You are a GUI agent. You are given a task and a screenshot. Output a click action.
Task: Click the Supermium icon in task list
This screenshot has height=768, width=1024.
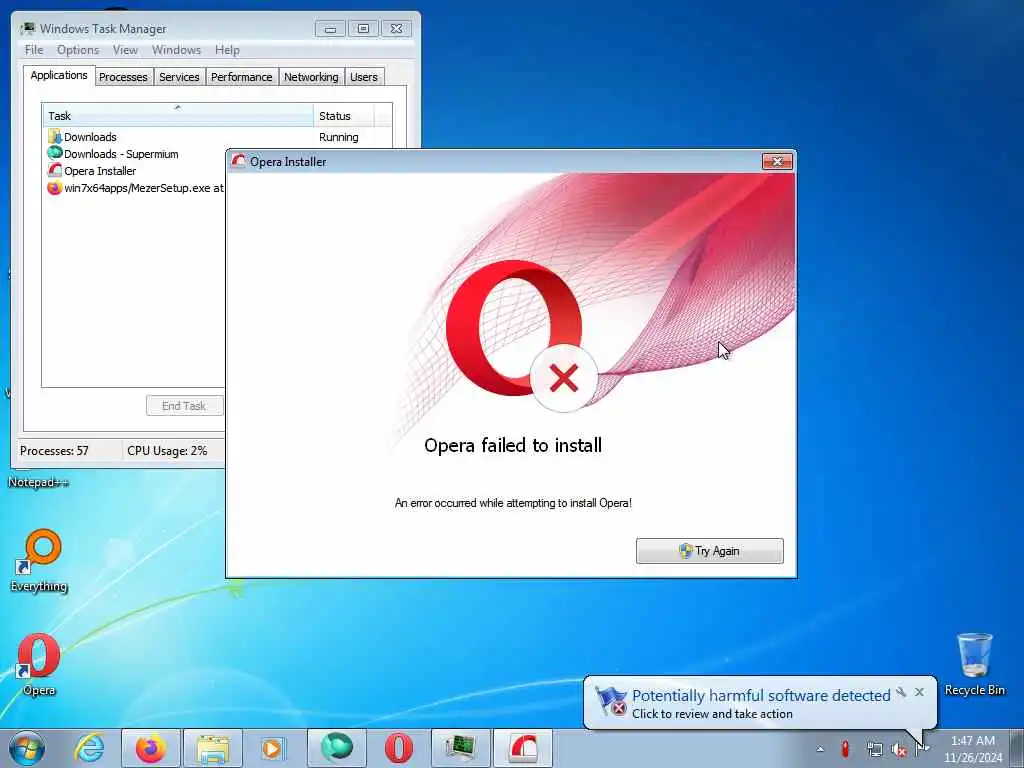54,153
